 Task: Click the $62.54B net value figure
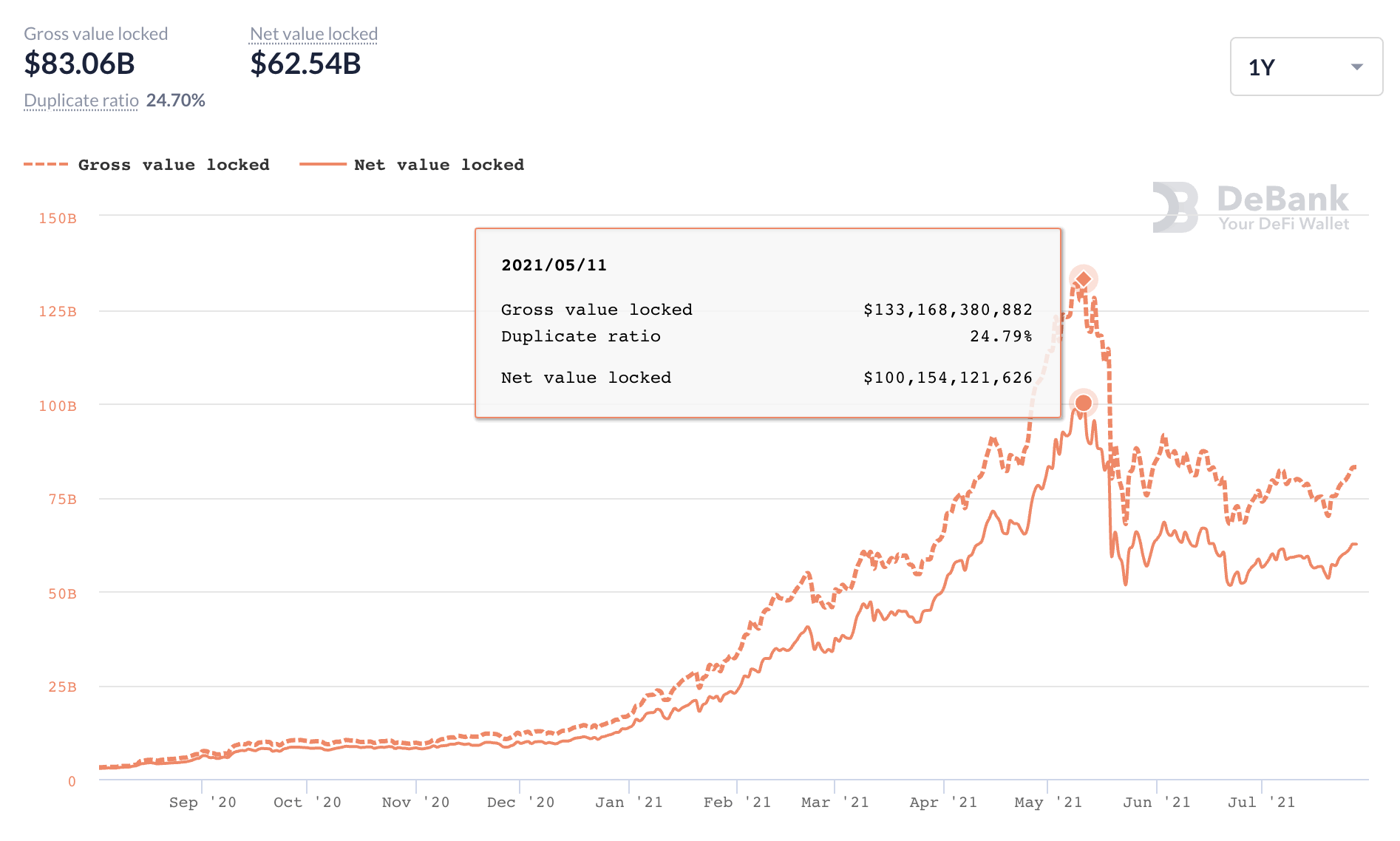[x=305, y=64]
